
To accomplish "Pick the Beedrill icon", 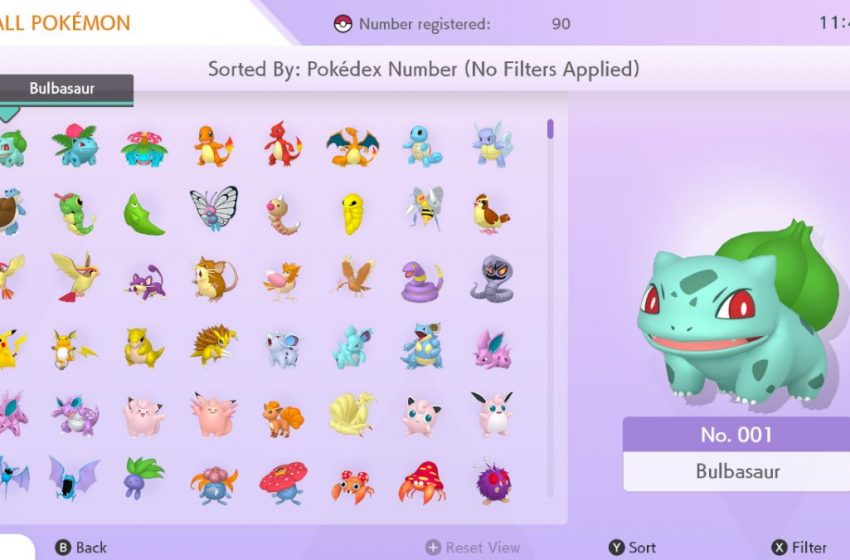I will point(425,208).
